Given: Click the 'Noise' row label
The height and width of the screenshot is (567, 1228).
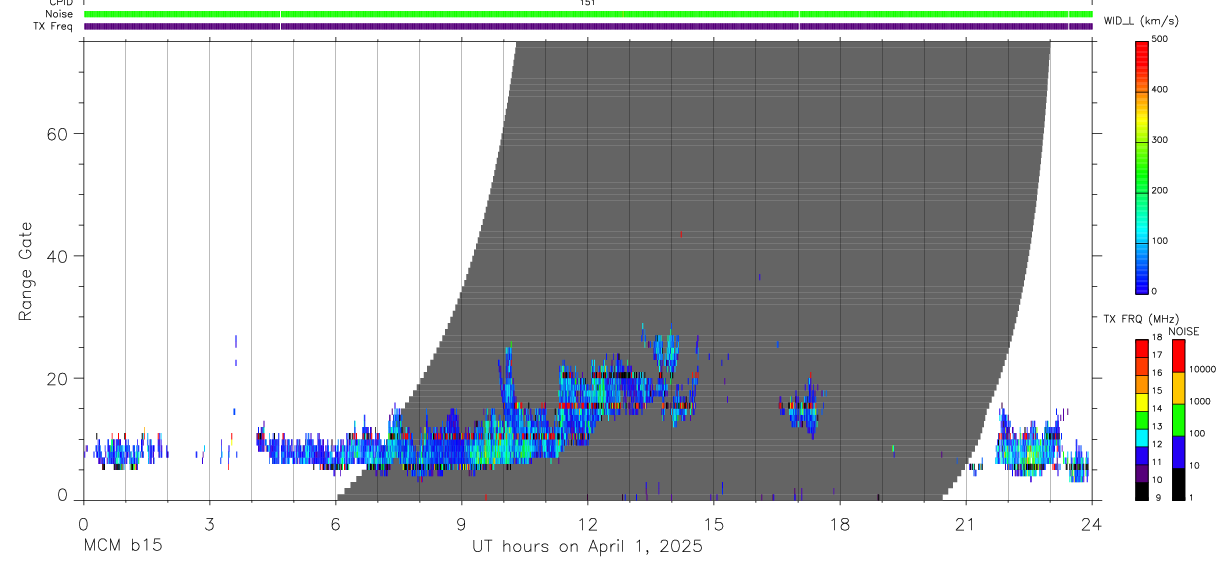Looking at the screenshot, I should pos(58,14).
